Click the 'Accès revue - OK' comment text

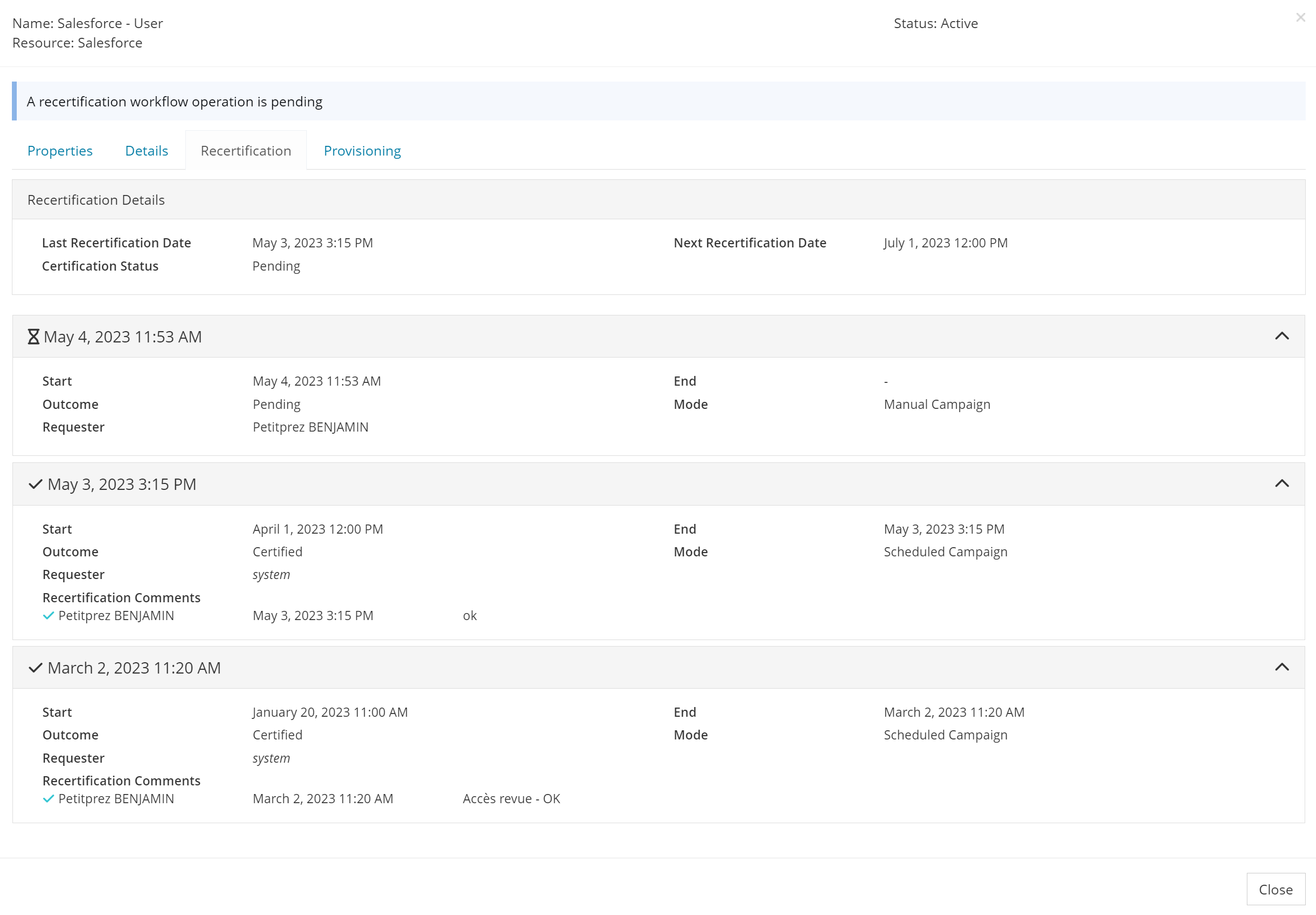pyautogui.click(x=511, y=799)
